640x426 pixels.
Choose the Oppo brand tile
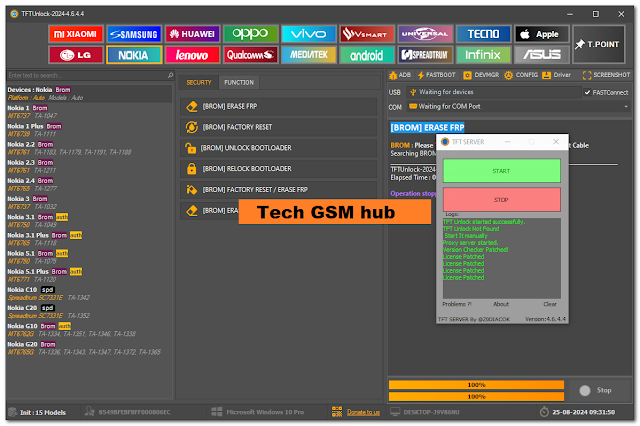(x=251, y=34)
